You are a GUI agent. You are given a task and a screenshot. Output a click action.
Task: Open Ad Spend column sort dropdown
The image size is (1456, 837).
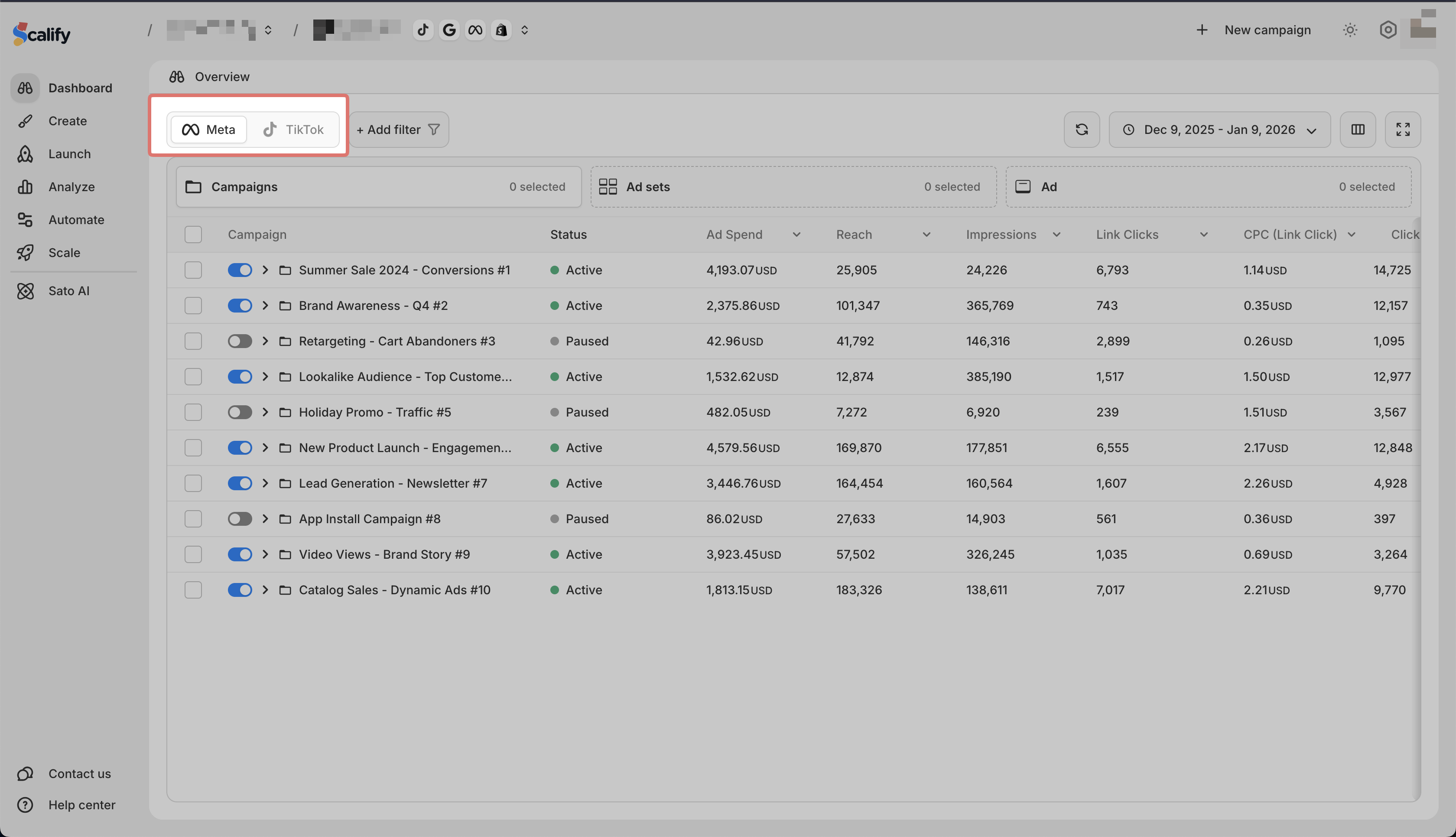[x=796, y=234]
